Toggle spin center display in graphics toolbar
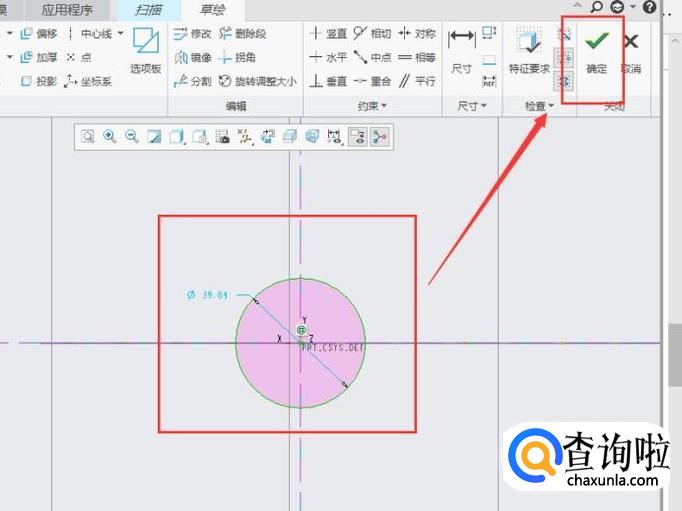This screenshot has height=511, width=682. pyautogui.click(x=380, y=137)
